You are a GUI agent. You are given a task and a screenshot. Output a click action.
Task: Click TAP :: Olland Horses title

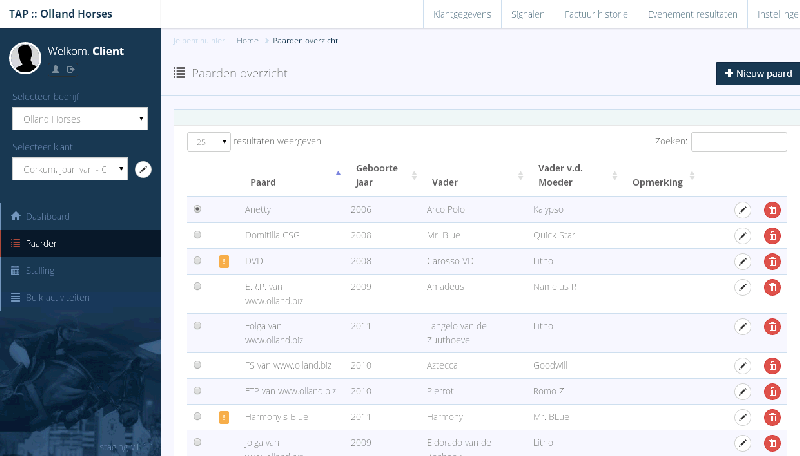pyautogui.click(x=61, y=14)
